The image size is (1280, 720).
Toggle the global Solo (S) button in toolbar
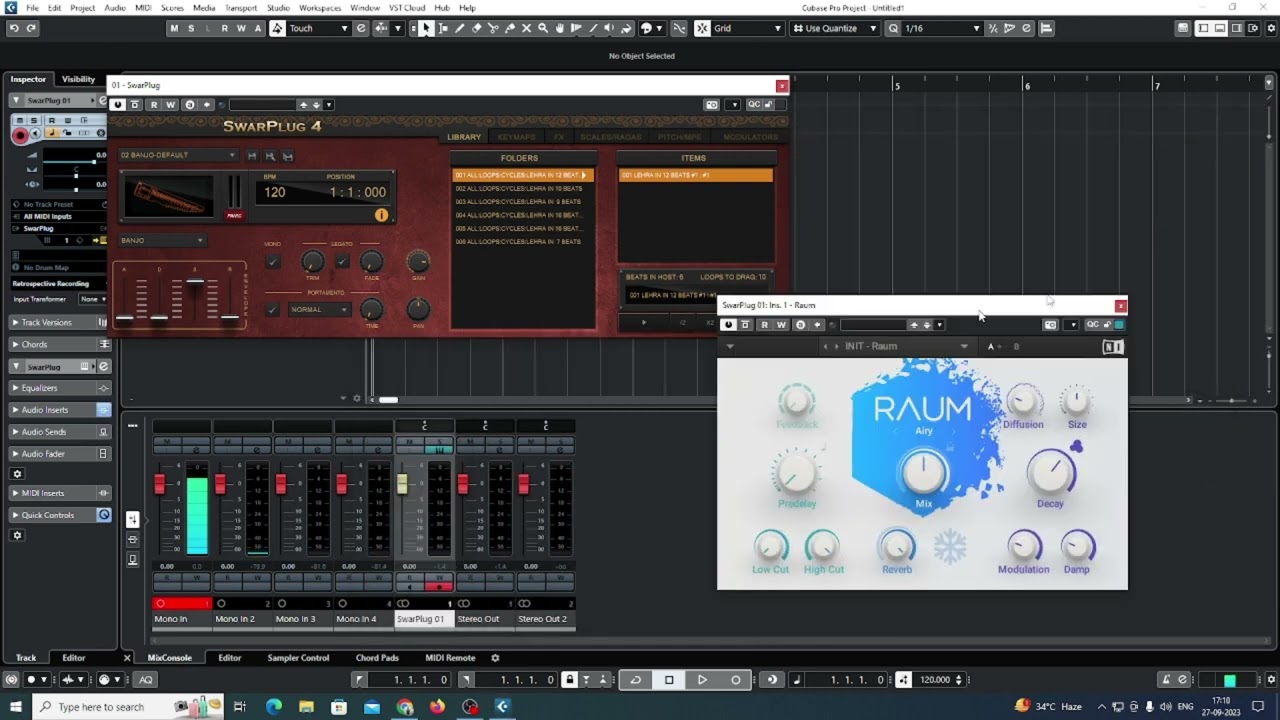(192, 28)
